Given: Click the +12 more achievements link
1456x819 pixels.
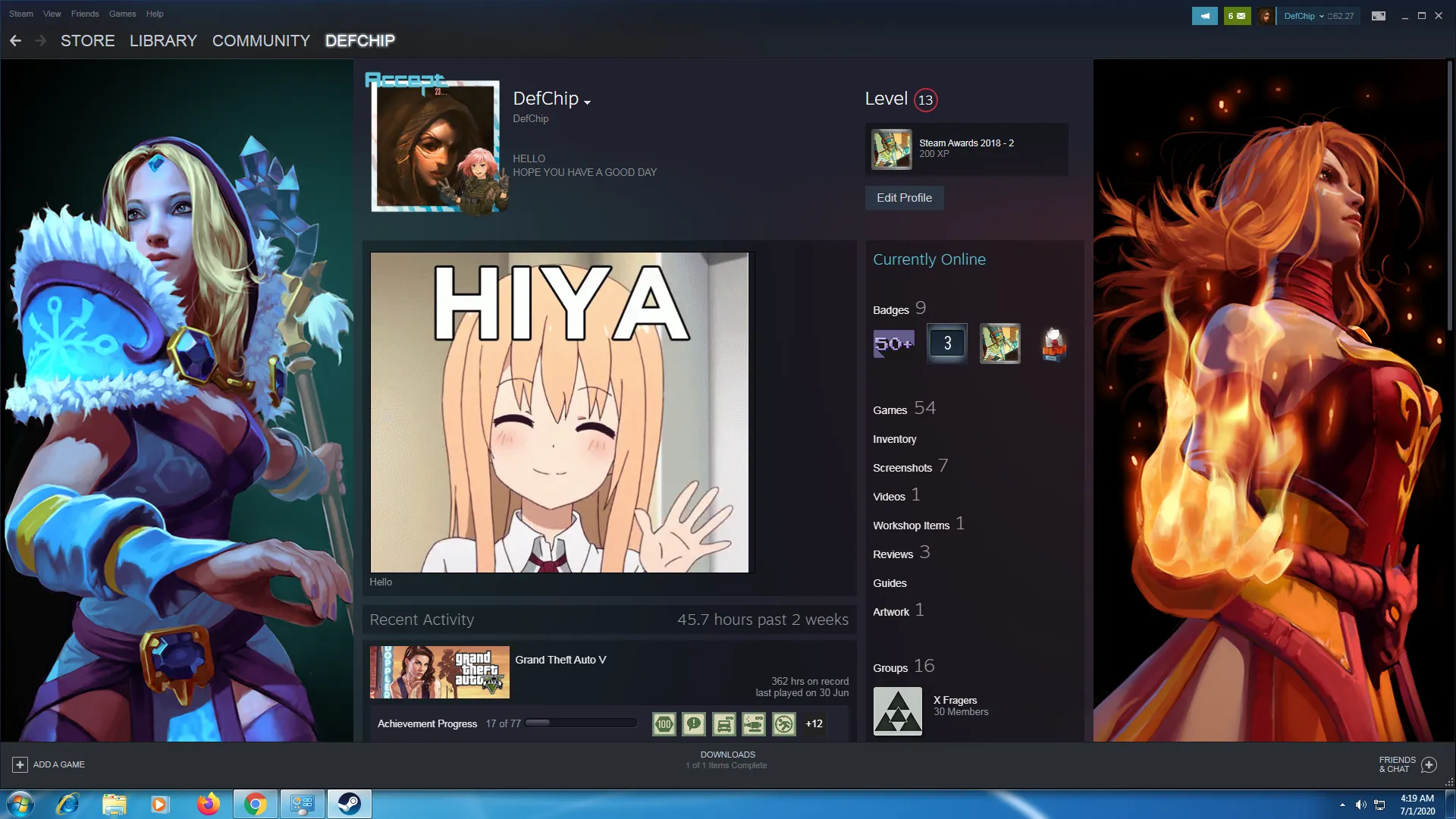Looking at the screenshot, I should pyautogui.click(x=814, y=724).
